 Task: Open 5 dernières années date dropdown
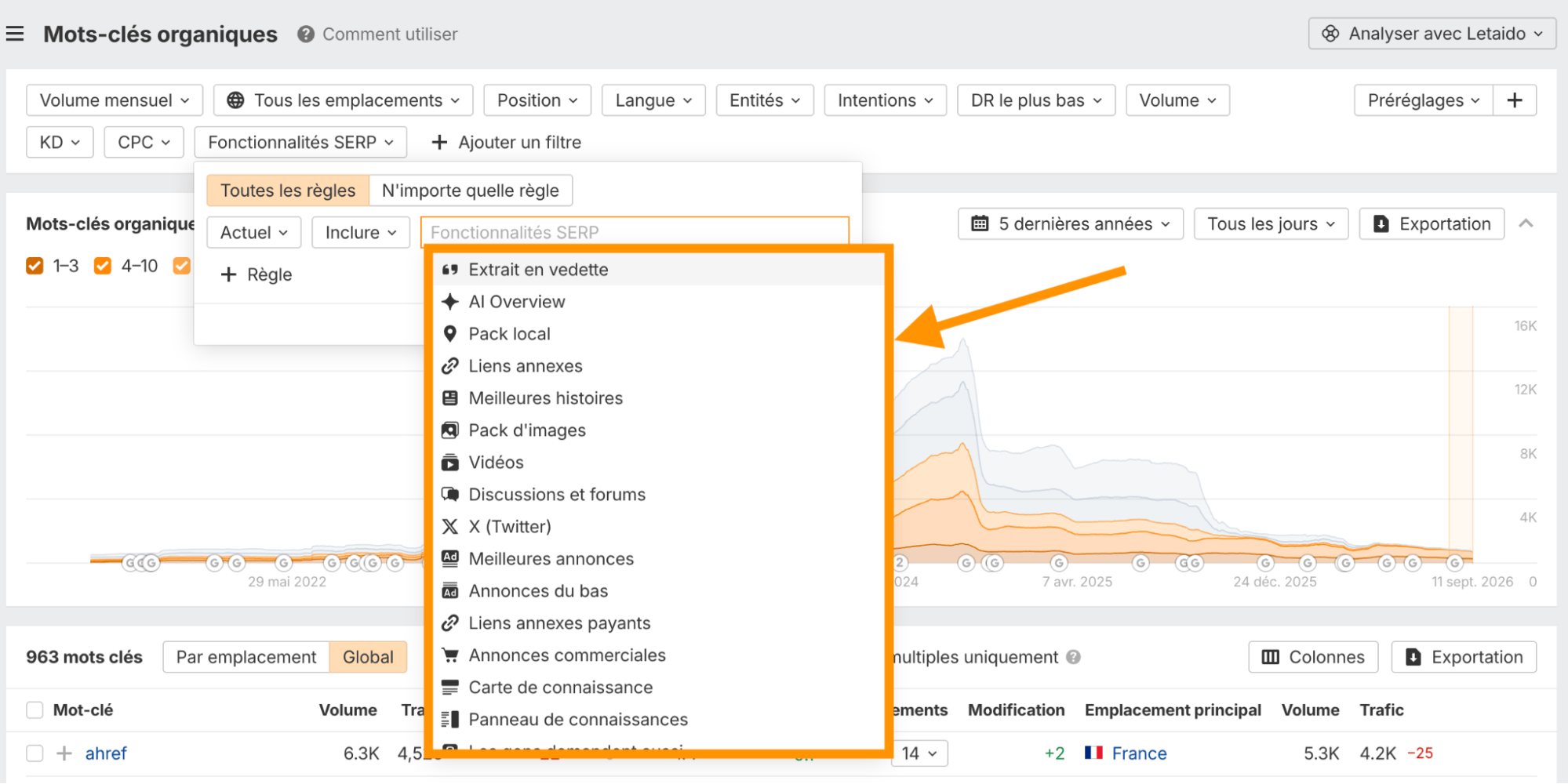pyautogui.click(x=1070, y=224)
